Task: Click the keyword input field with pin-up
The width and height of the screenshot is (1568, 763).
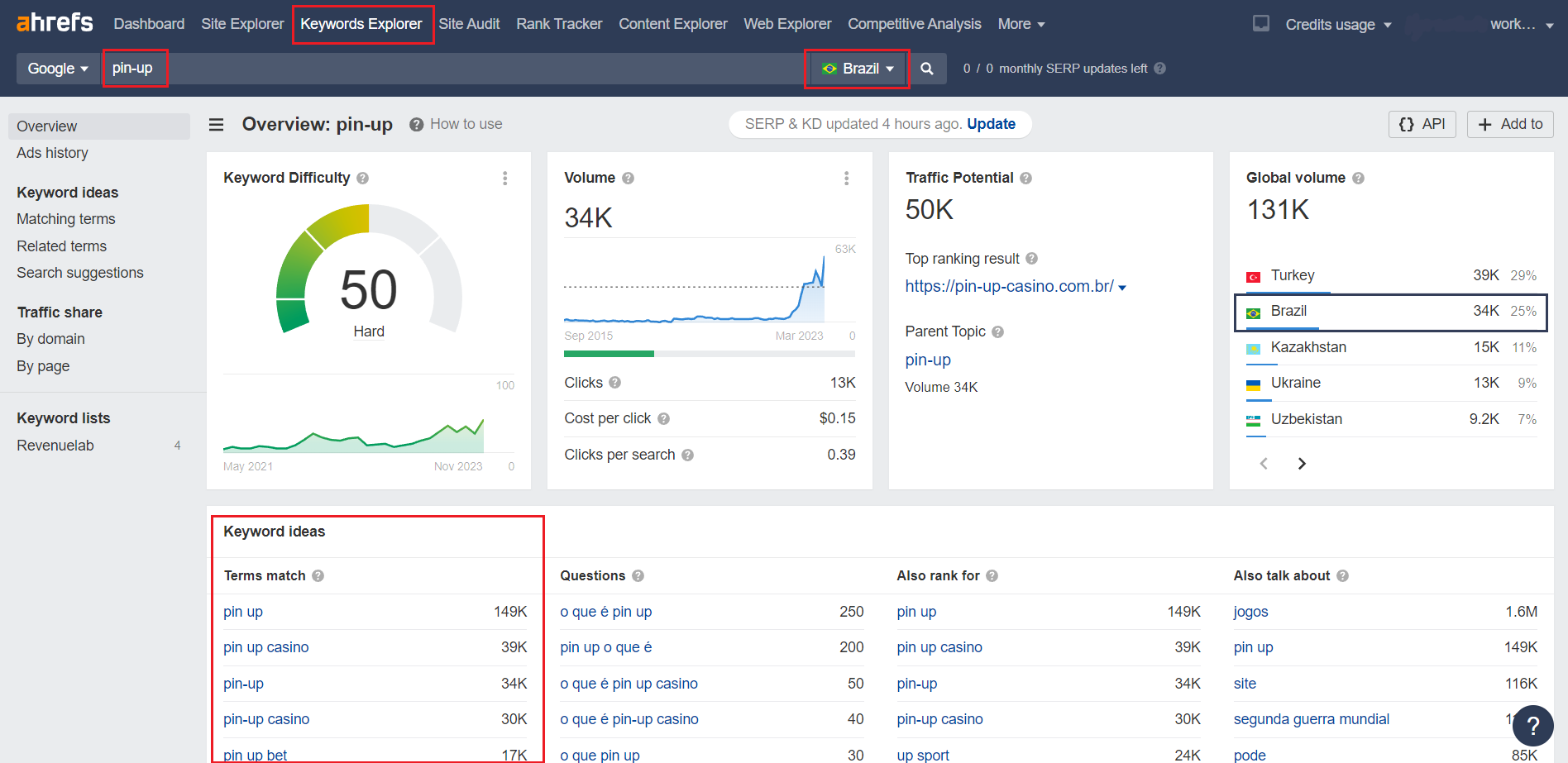Action: pos(453,69)
